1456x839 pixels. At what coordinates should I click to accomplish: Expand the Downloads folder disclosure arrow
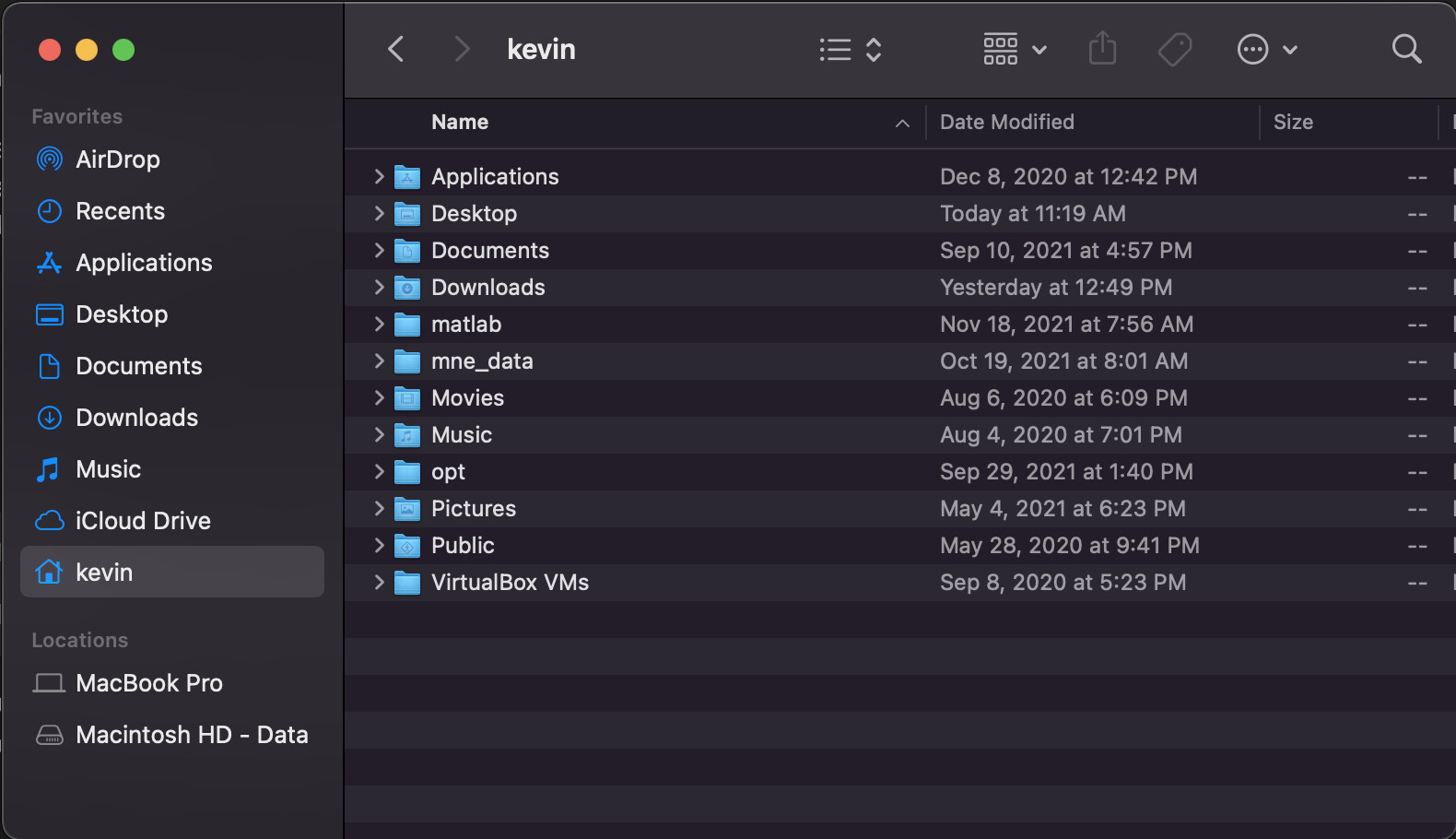click(x=379, y=287)
